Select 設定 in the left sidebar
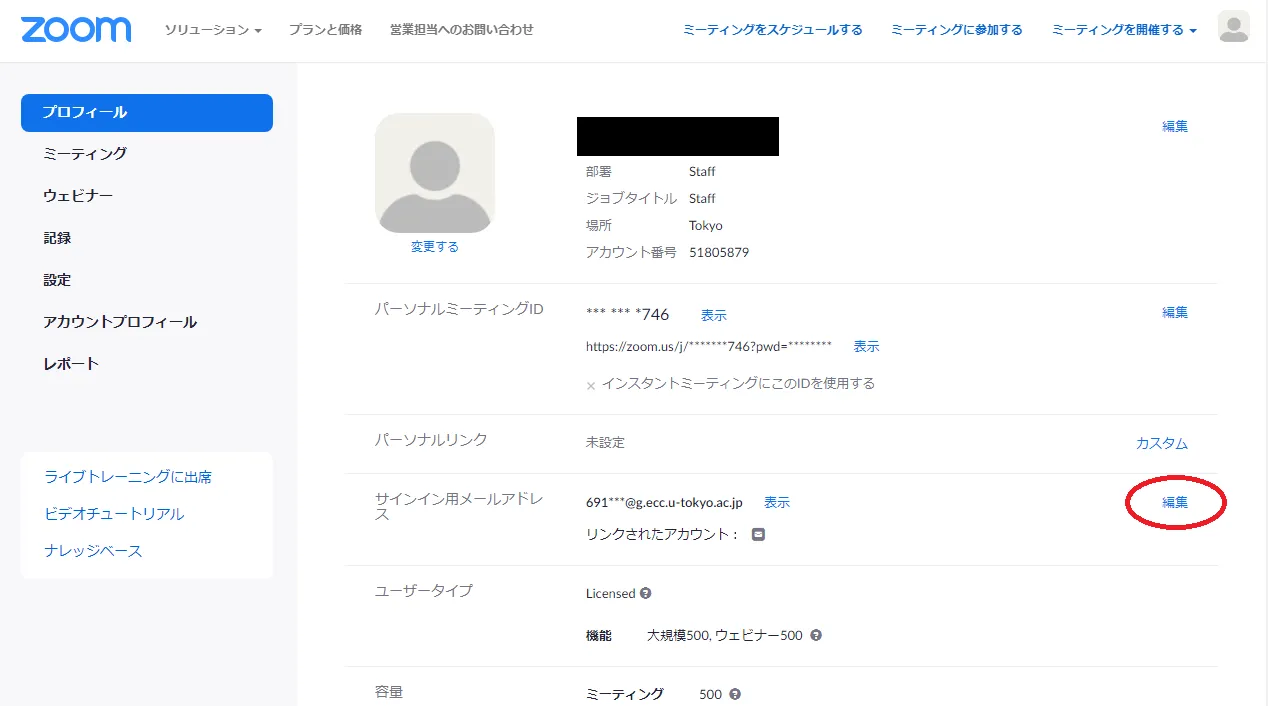Viewport: 1268px width, 706px height. point(57,280)
